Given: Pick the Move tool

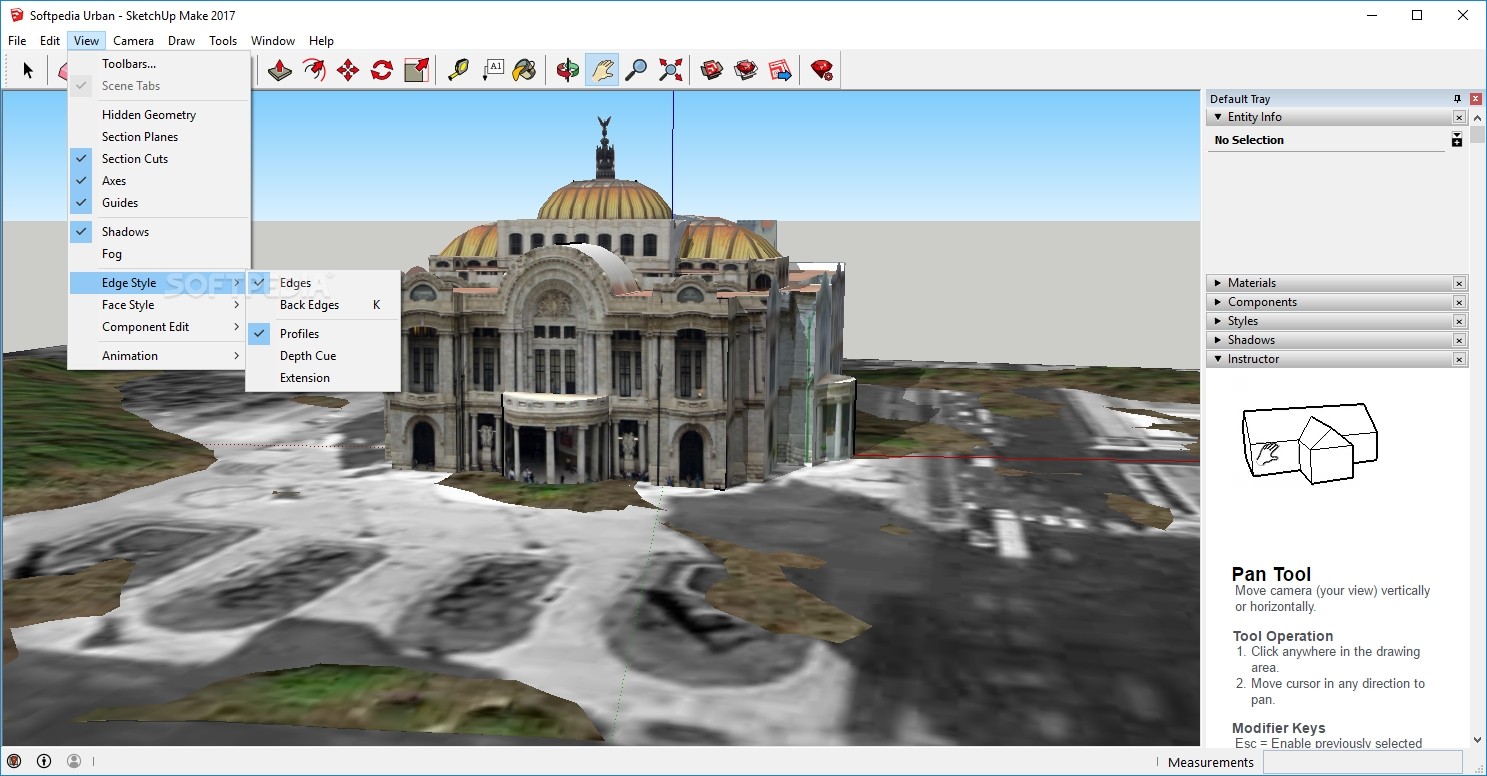Looking at the screenshot, I should pos(348,70).
